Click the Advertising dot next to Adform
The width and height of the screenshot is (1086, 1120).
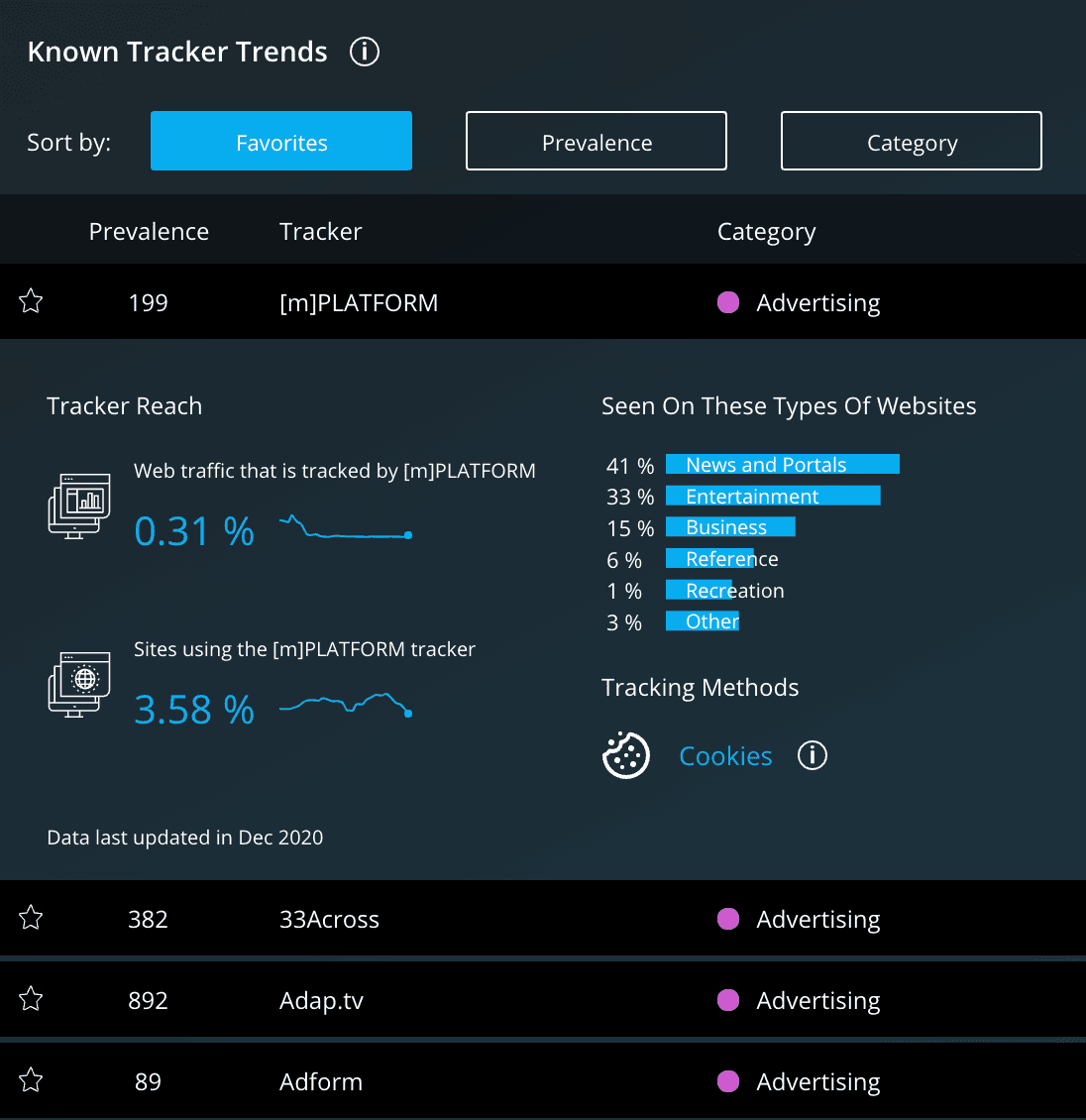[x=728, y=1081]
